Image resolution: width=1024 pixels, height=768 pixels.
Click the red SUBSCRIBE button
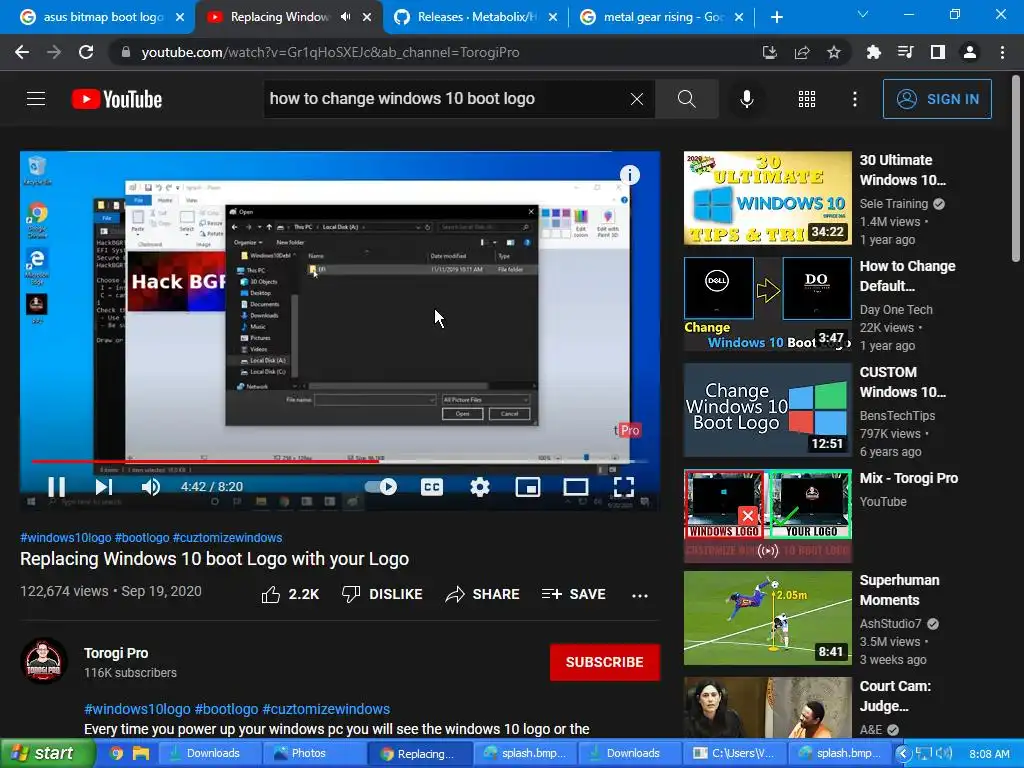tap(605, 662)
